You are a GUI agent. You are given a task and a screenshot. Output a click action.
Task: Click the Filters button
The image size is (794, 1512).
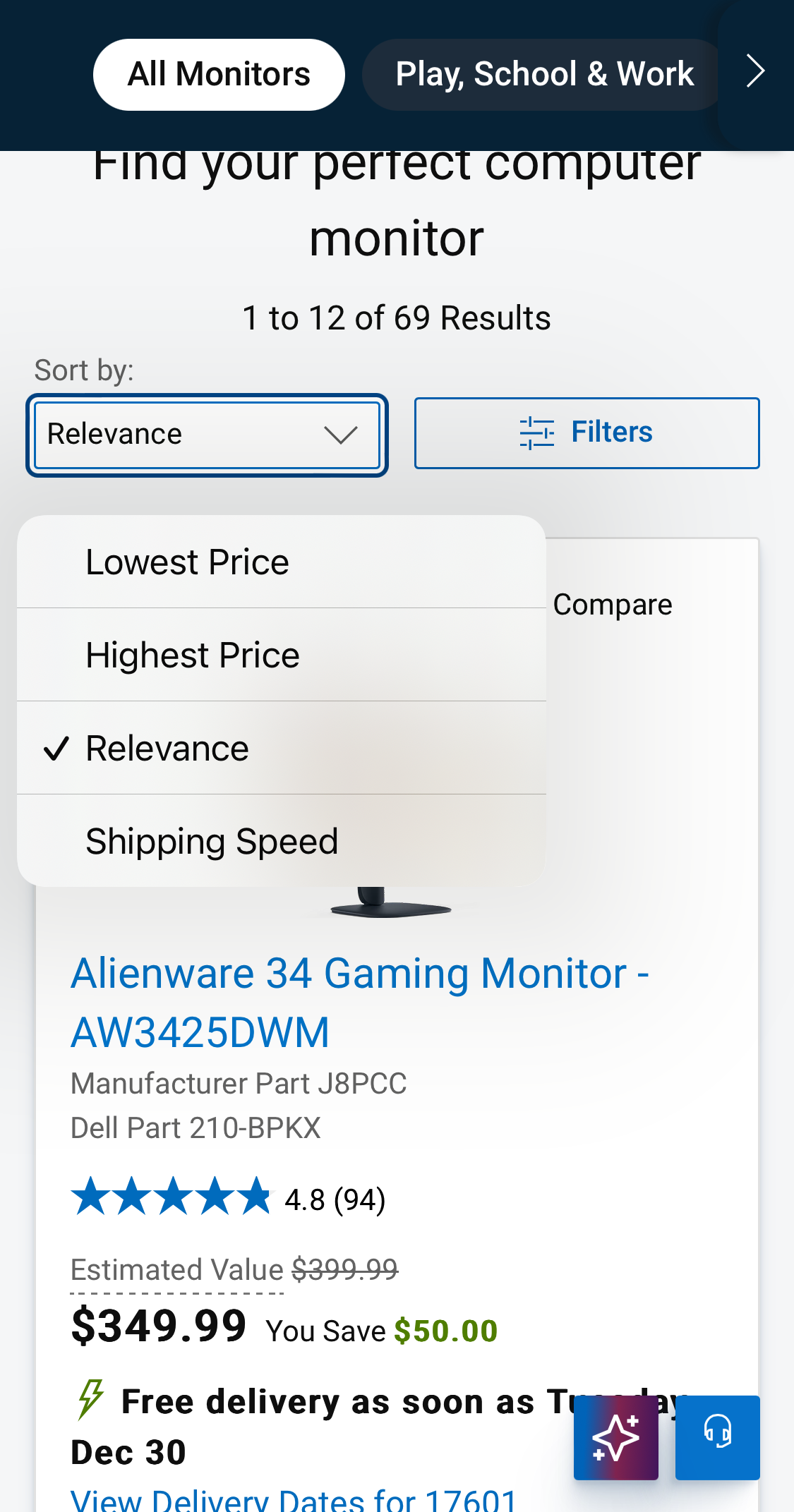pos(587,433)
